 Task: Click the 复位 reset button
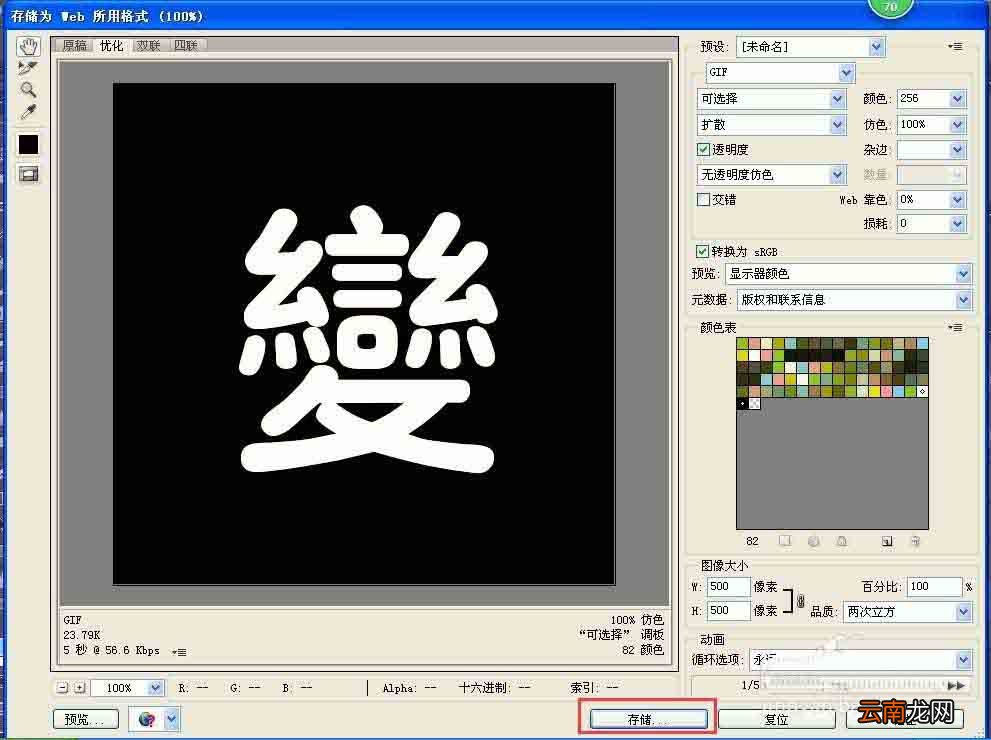click(x=777, y=719)
